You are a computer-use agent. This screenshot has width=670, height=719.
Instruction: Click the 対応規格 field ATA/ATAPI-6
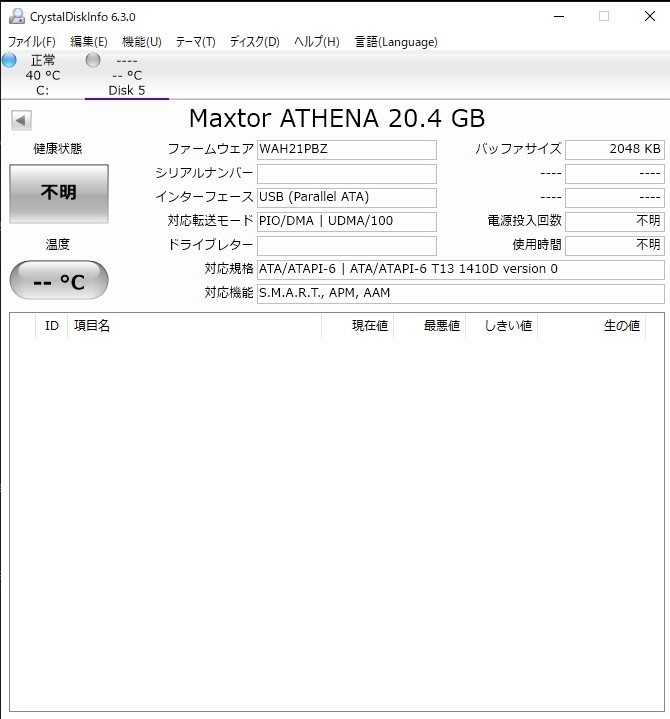(460, 270)
